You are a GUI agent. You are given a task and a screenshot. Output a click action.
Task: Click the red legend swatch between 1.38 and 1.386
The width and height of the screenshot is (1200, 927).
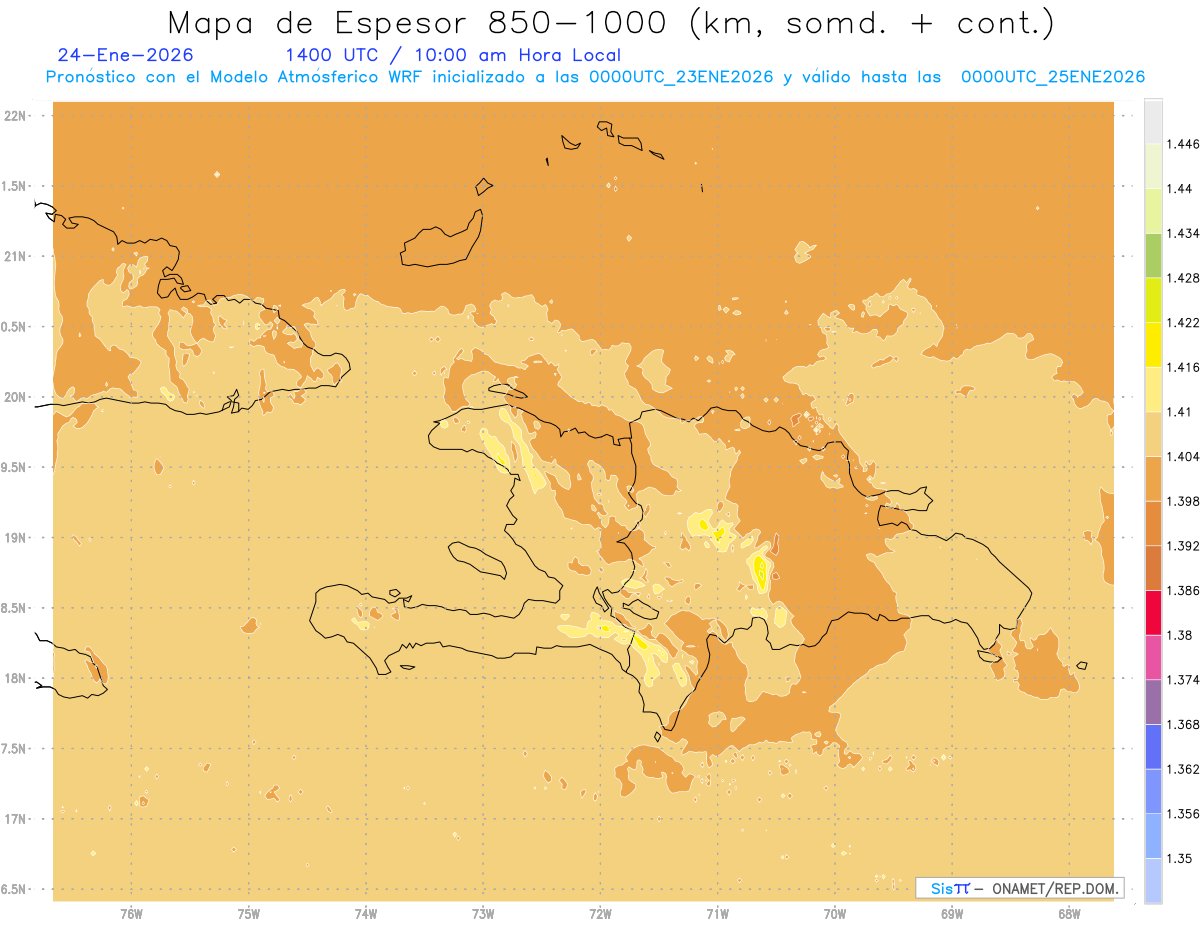click(x=1153, y=612)
